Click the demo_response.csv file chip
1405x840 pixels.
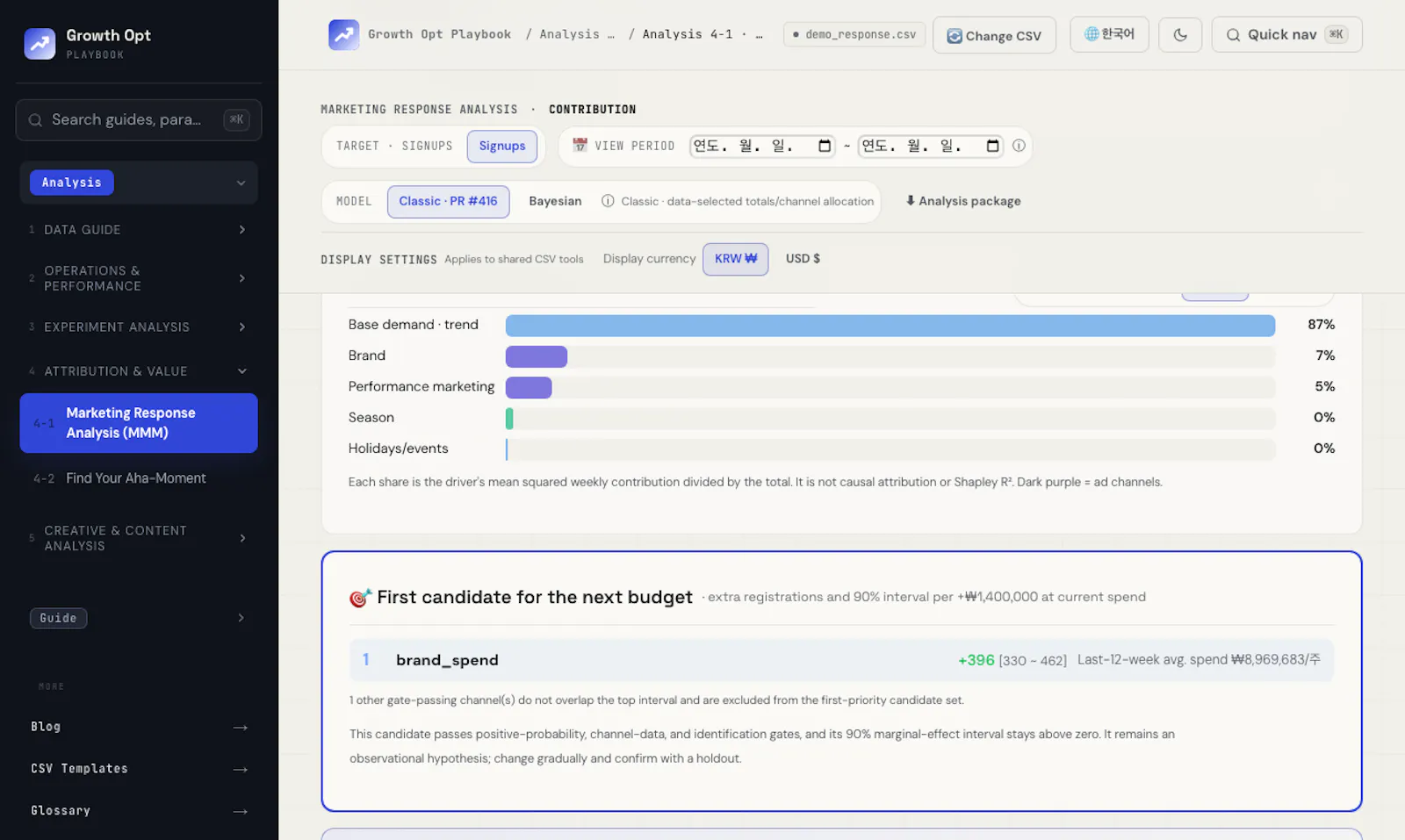[x=854, y=34]
